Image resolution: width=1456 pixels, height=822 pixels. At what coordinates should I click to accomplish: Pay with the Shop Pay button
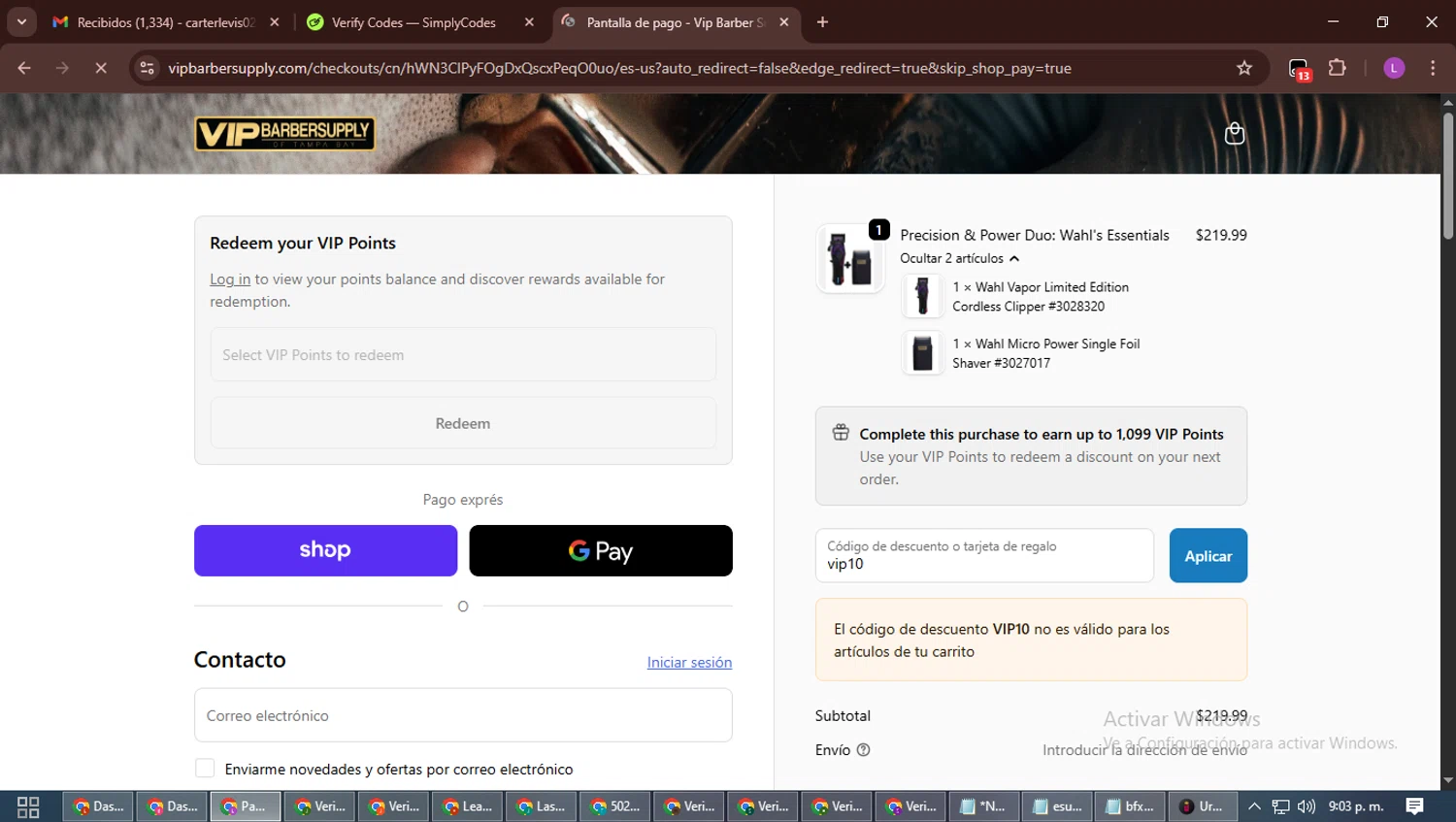click(325, 550)
